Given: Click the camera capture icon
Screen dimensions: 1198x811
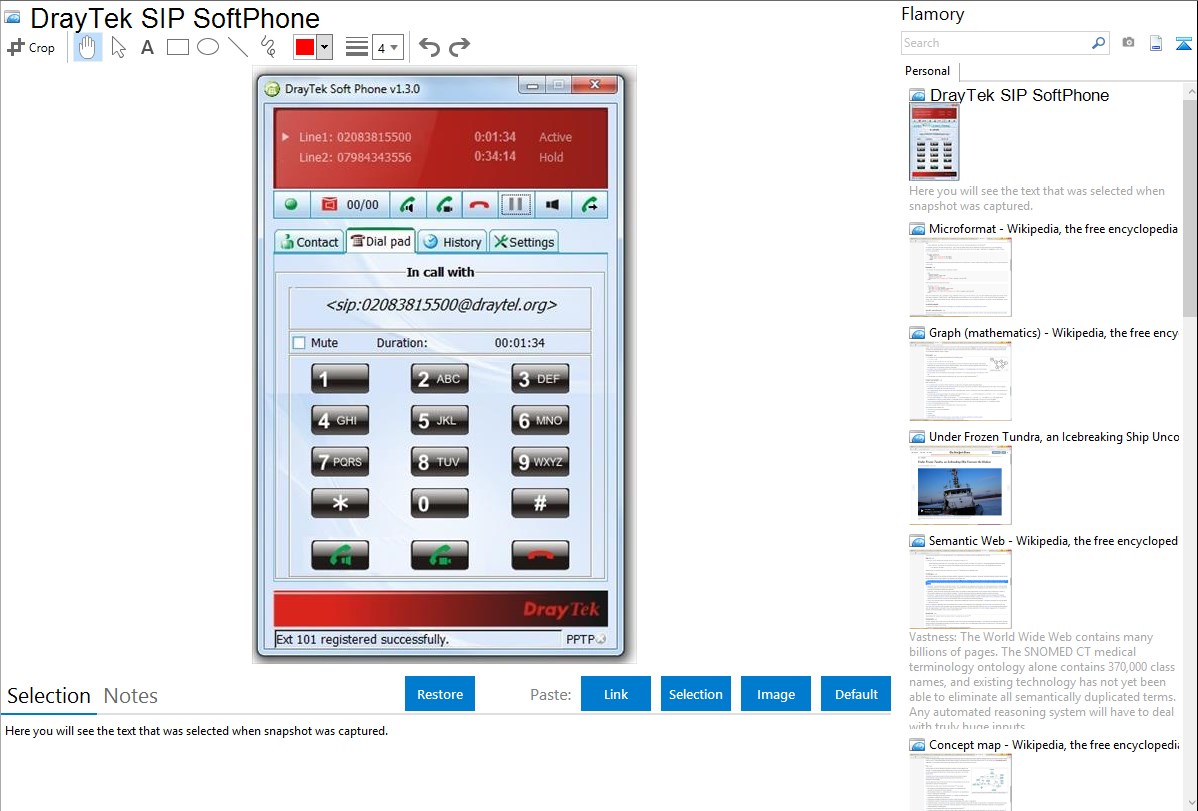Looking at the screenshot, I should pyautogui.click(x=1128, y=43).
